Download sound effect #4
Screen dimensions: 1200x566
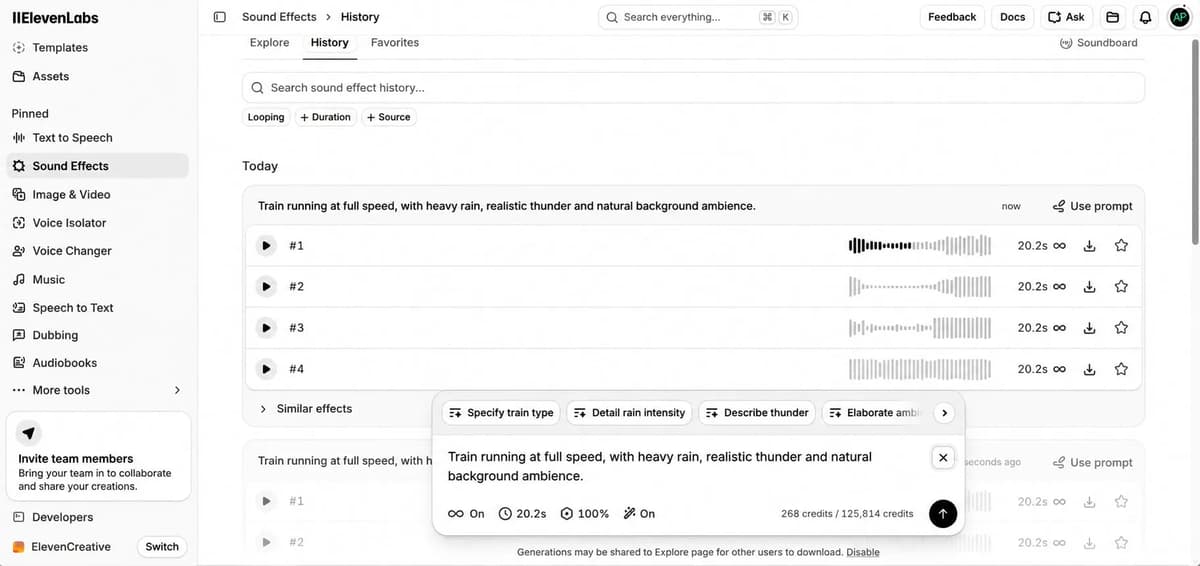pyautogui.click(x=1090, y=369)
